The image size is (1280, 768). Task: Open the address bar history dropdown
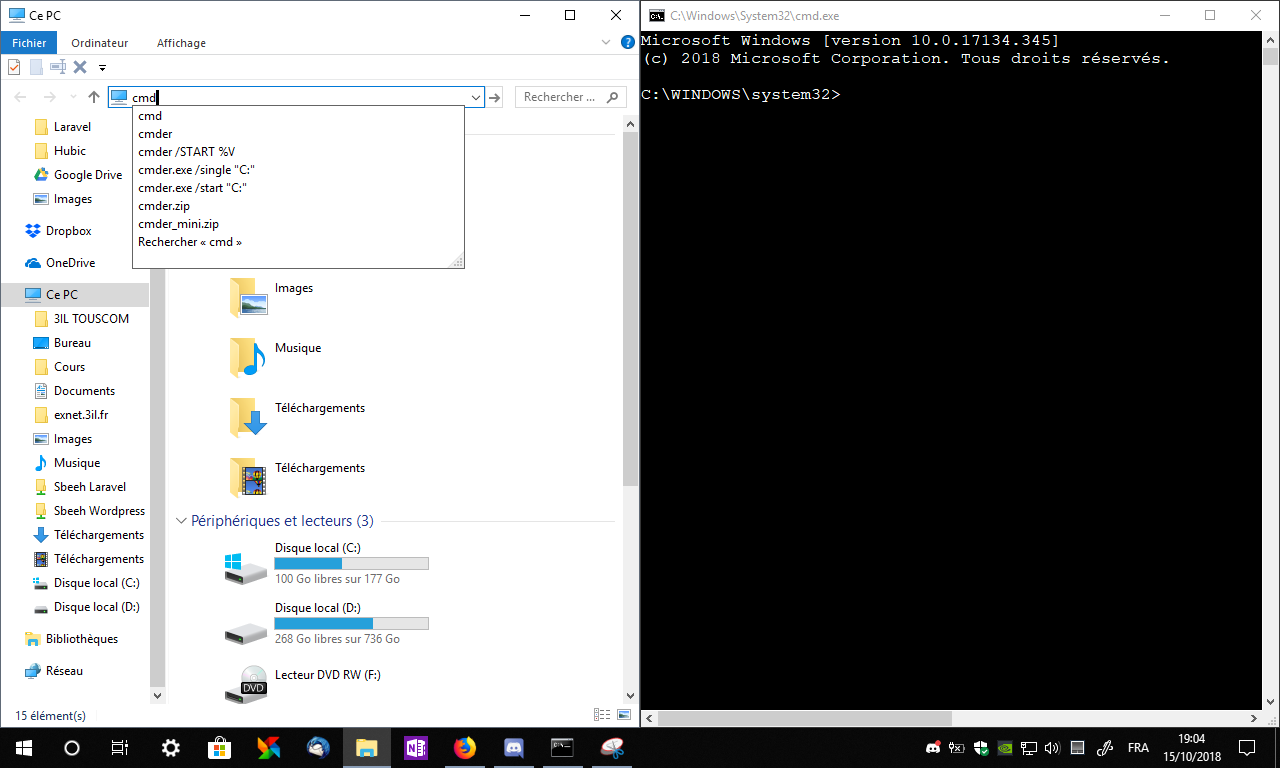[476, 97]
